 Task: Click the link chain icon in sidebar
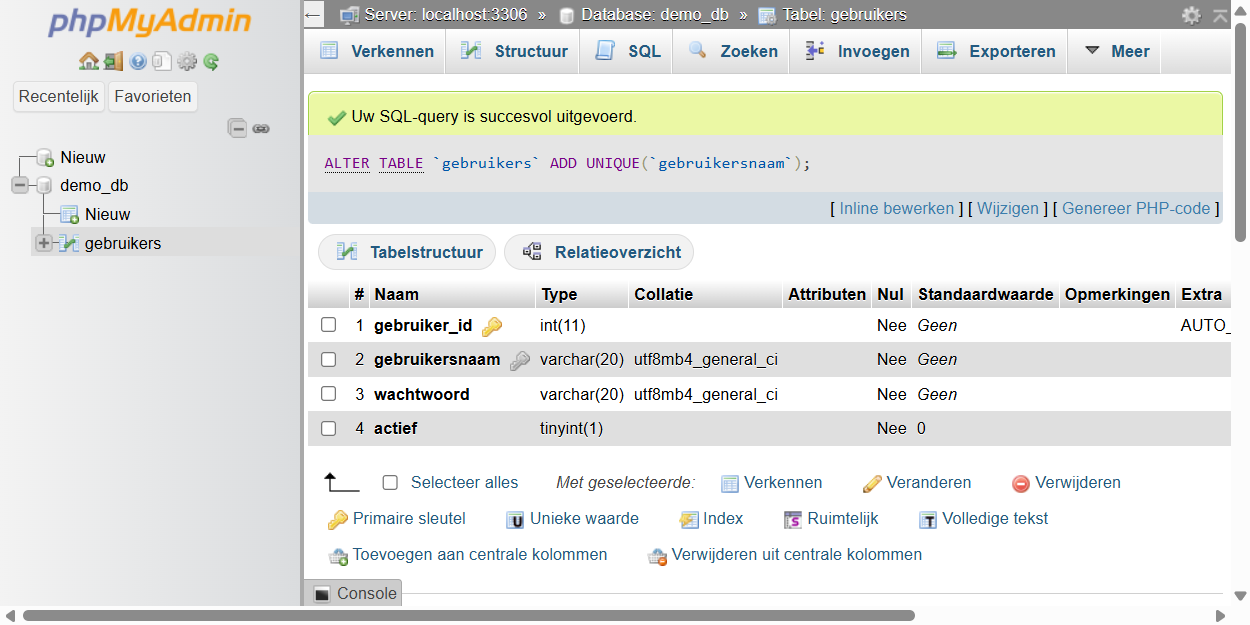(x=261, y=128)
